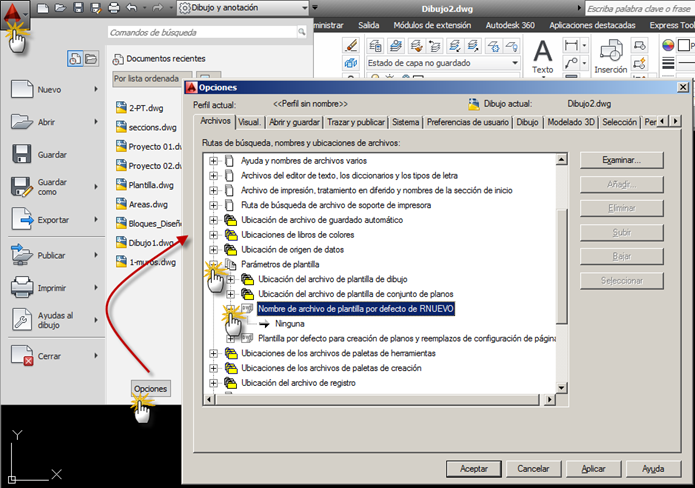Click the first layer tool icon above layer state box
The image size is (695, 488).
tap(375, 45)
